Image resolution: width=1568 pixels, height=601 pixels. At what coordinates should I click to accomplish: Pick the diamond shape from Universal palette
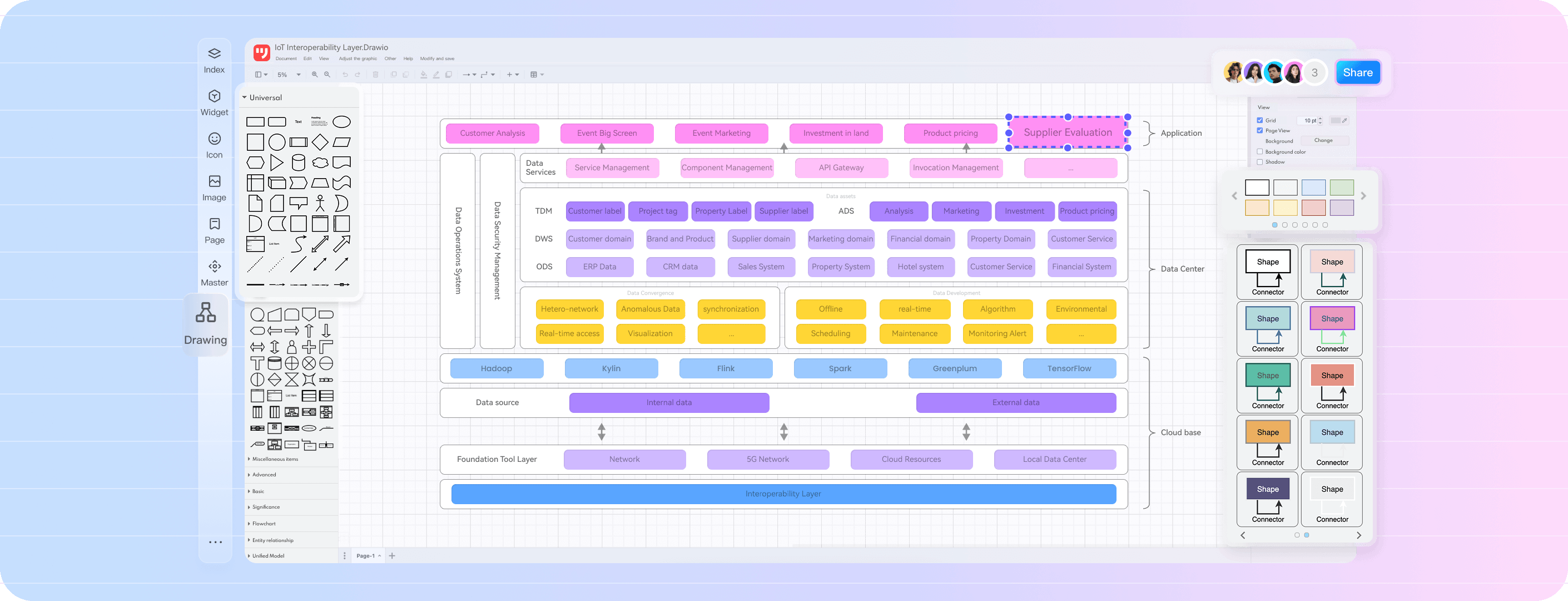(320, 142)
